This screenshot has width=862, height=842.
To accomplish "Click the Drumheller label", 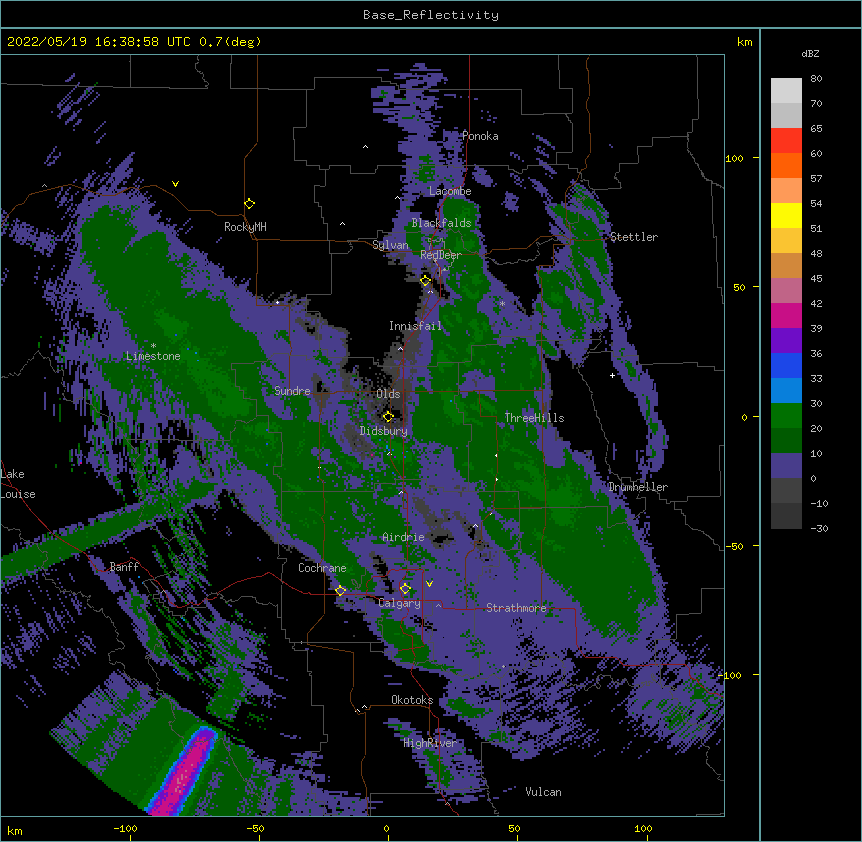I will (x=638, y=487).
